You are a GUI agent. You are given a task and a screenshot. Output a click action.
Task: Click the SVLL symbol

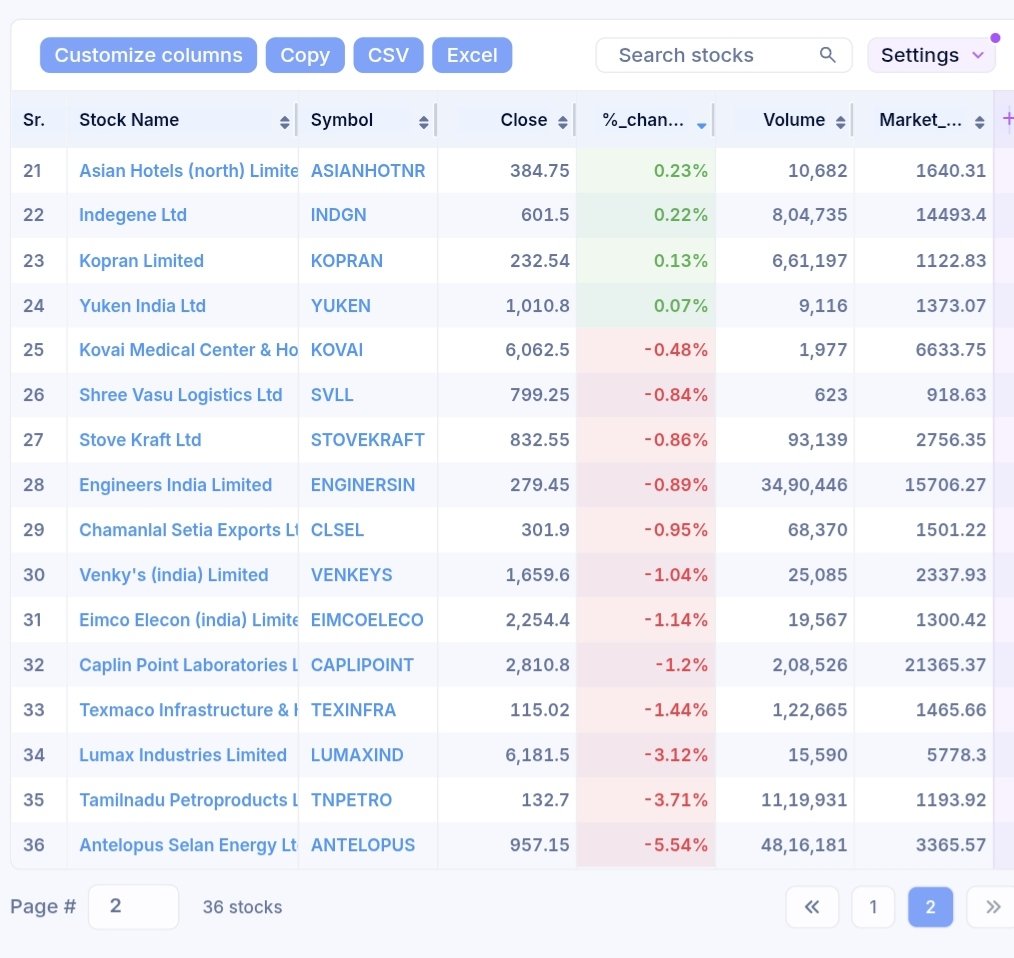coord(332,395)
